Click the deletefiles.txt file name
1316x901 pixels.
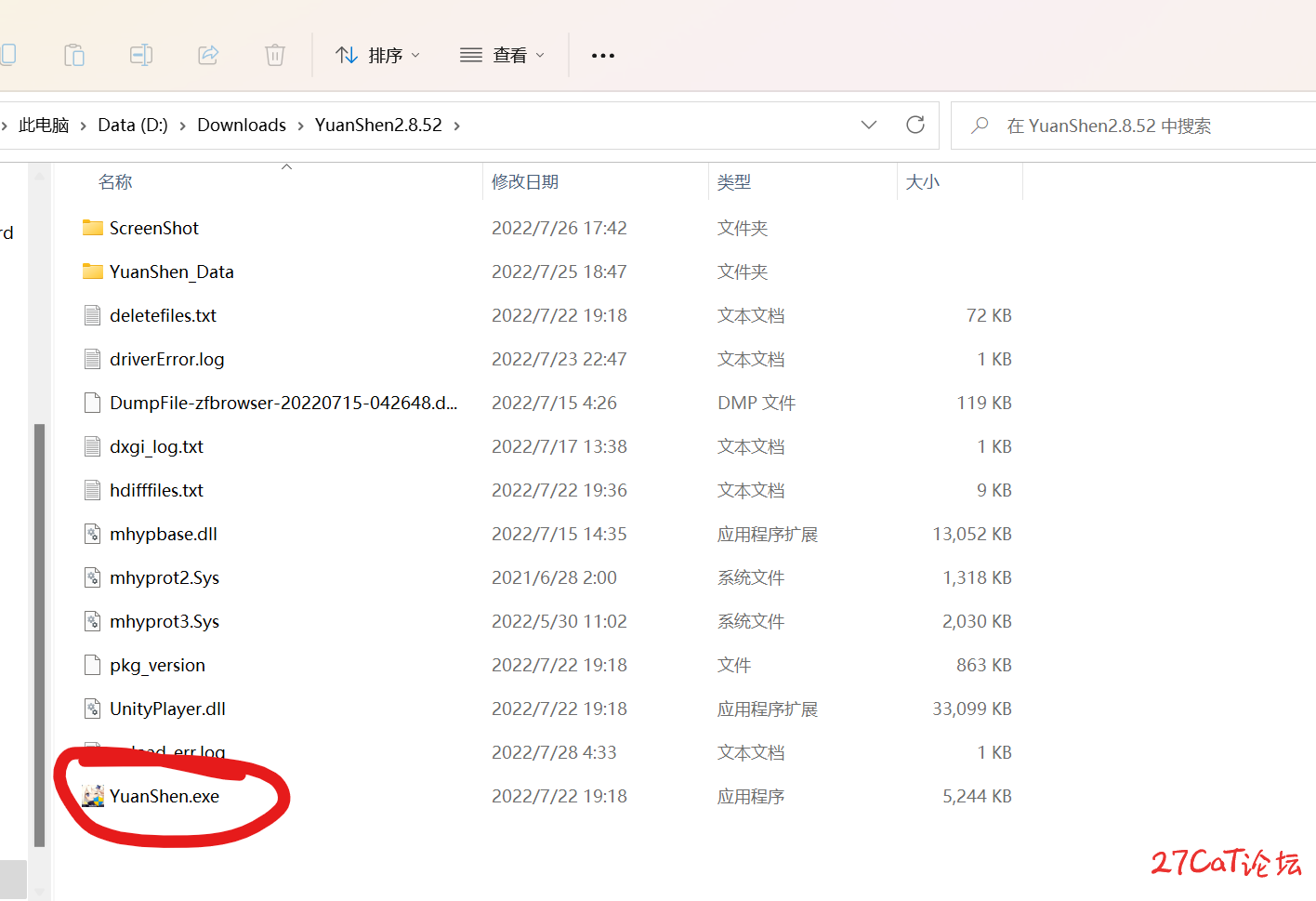point(164,315)
